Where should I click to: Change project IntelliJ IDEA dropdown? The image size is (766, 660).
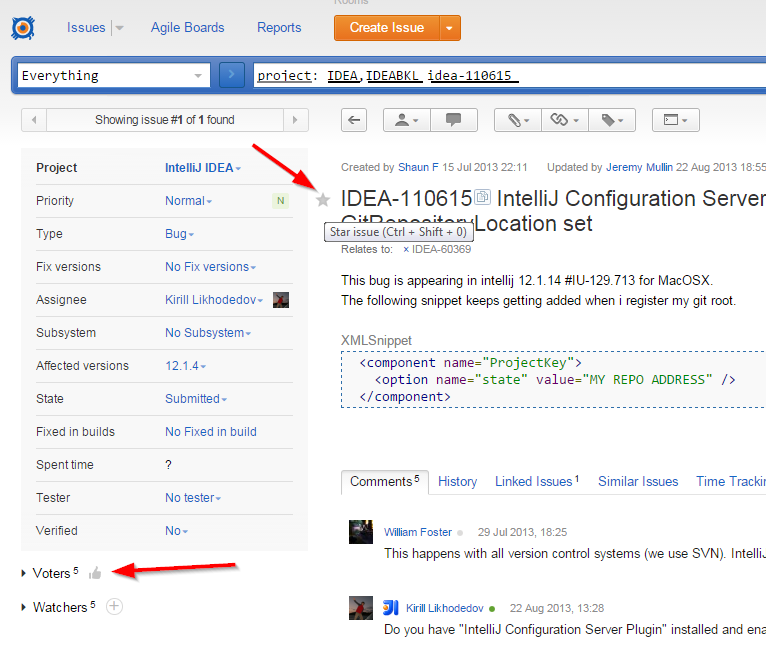[x=203, y=168]
